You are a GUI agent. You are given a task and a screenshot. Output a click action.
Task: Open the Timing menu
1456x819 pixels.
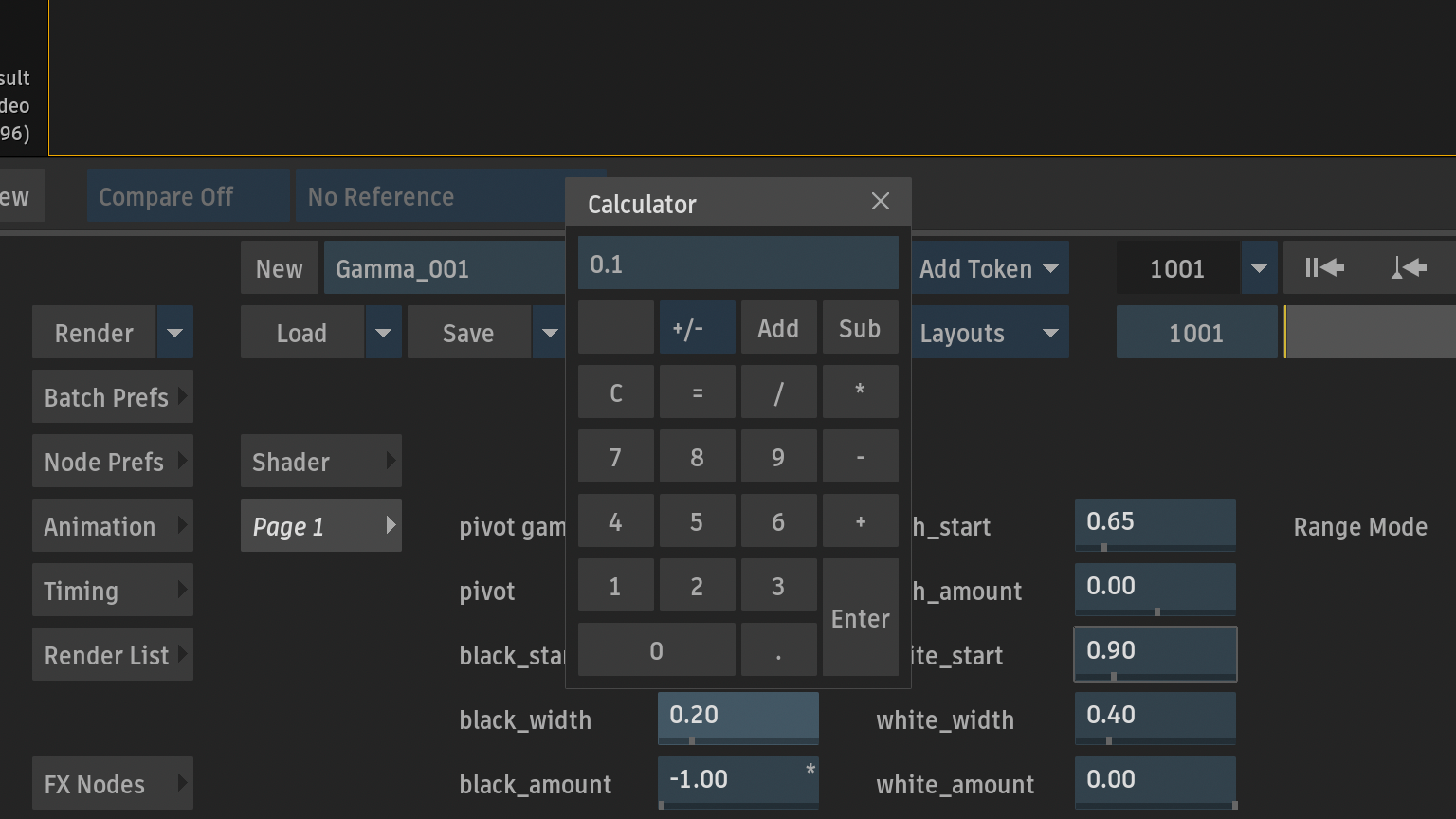pyautogui.click(x=113, y=591)
